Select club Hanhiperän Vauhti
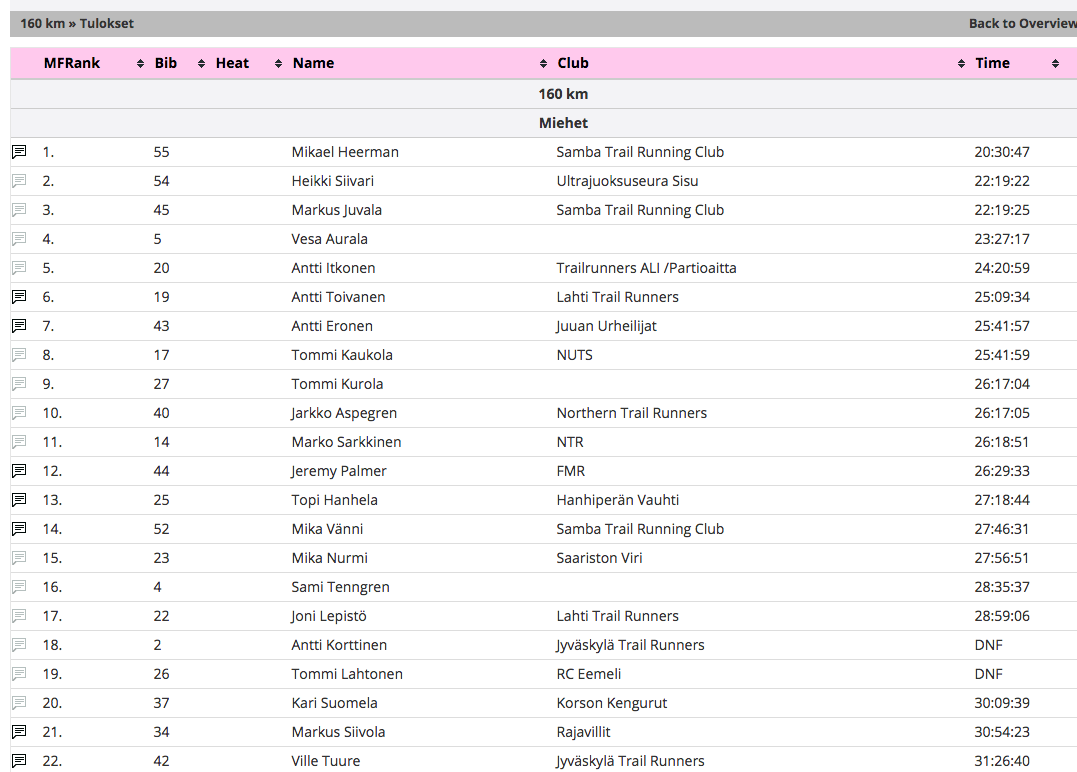The image size is (1077, 772). click(x=617, y=500)
